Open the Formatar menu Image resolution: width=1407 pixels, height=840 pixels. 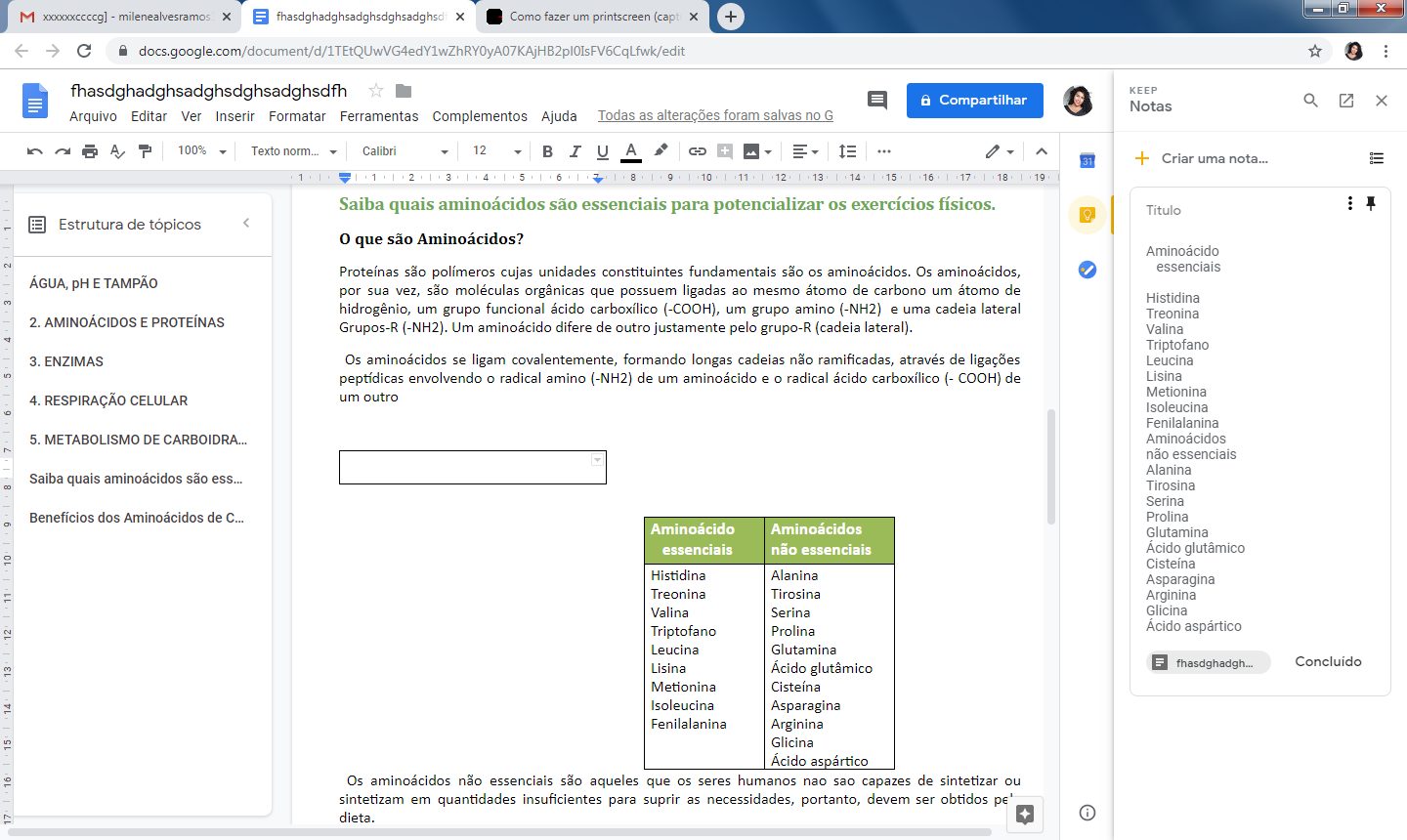point(297,116)
